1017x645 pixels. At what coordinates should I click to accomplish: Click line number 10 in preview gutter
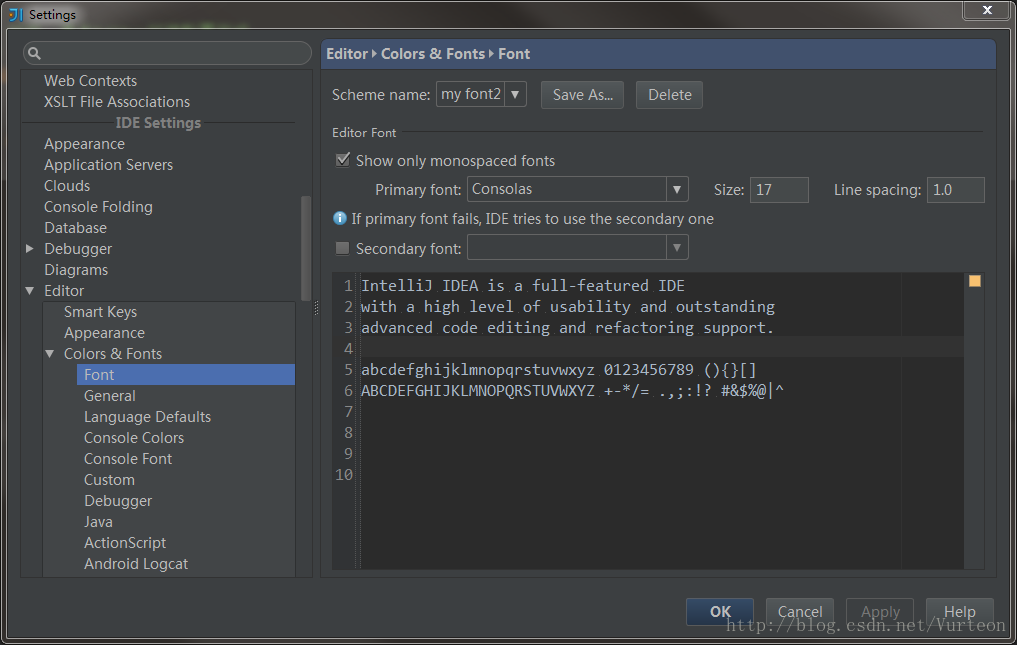(344, 474)
